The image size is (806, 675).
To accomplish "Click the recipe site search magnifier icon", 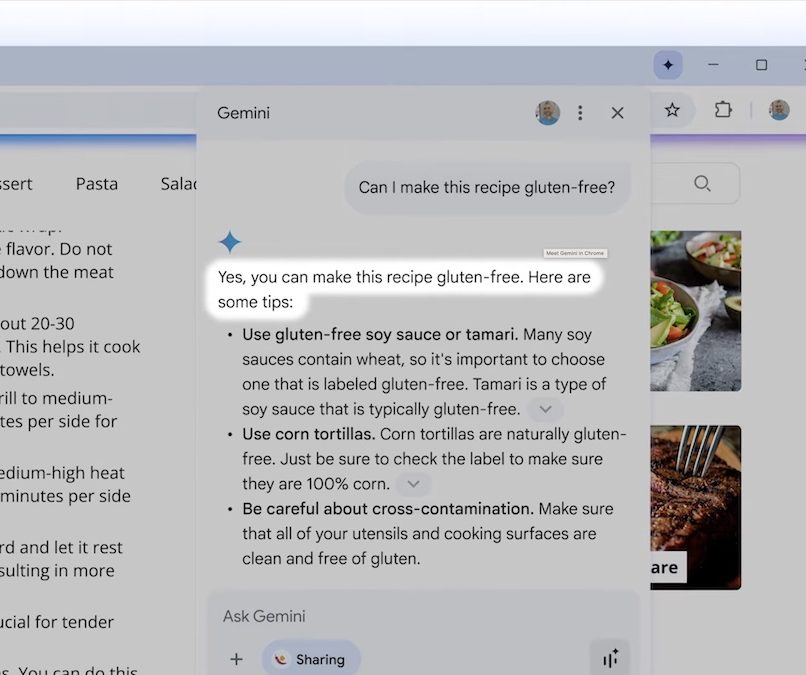I will pyautogui.click(x=702, y=183).
